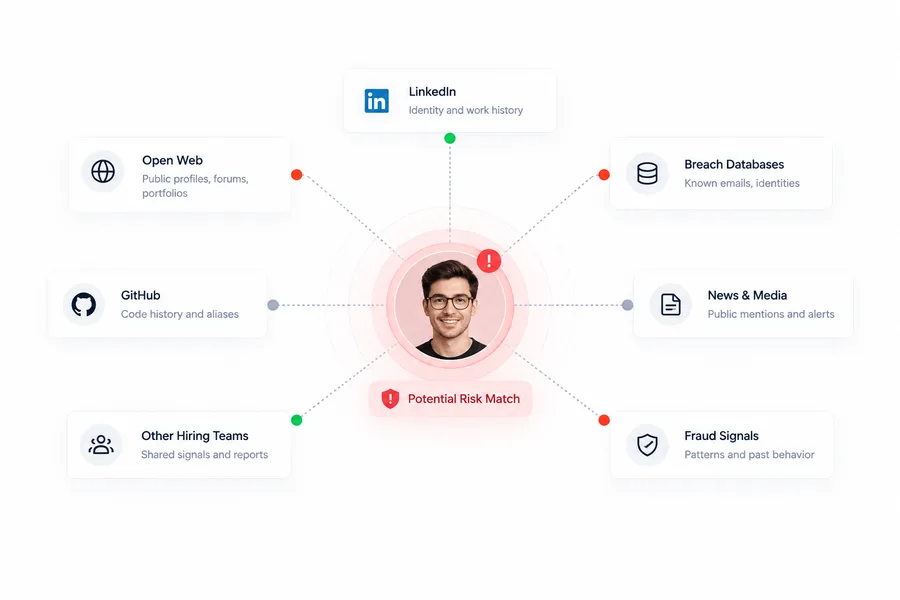The width and height of the screenshot is (900, 600).
Task: Click the red dot near Fraud Signals card
Action: 604,420
